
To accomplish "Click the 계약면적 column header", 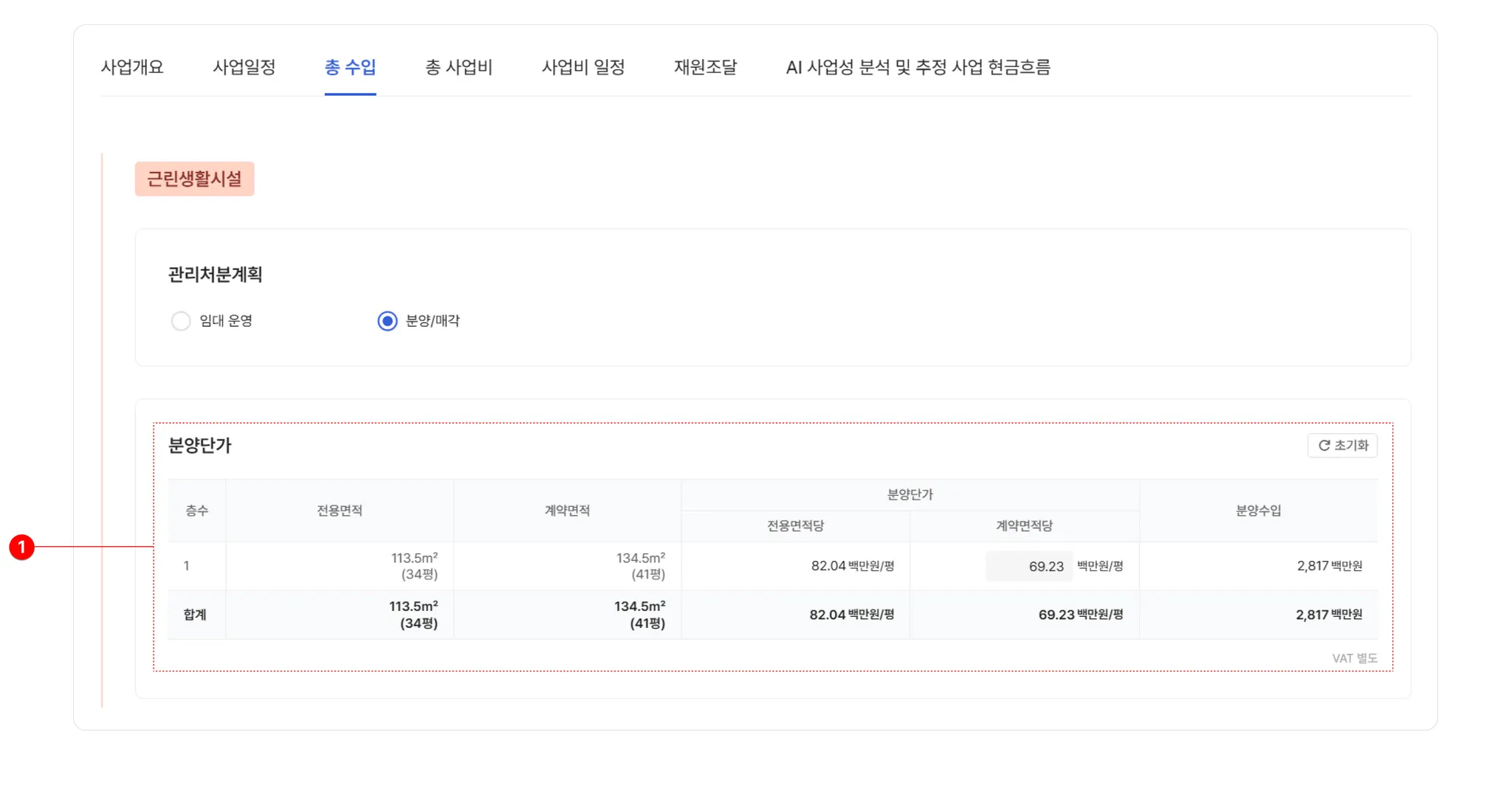I will tap(567, 511).
